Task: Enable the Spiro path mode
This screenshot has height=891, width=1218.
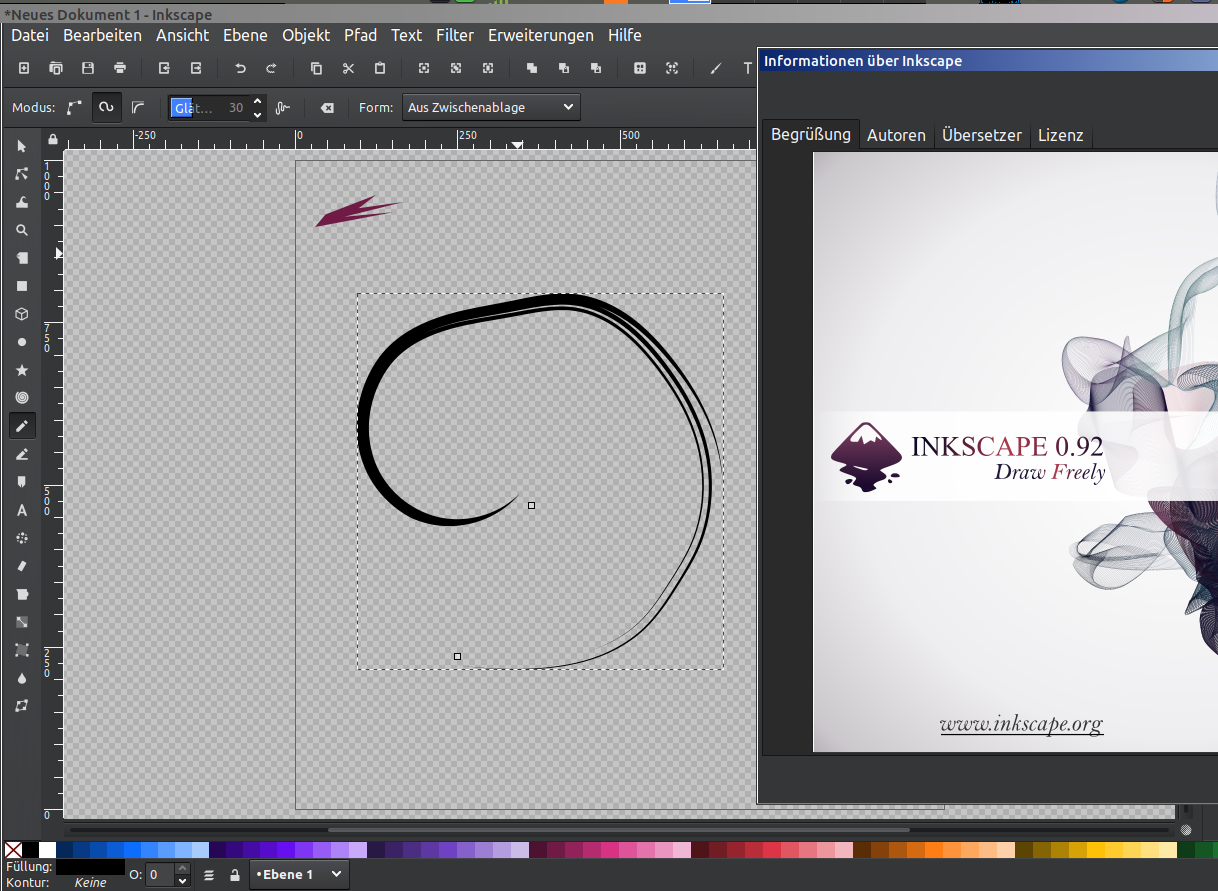Action: (x=106, y=107)
